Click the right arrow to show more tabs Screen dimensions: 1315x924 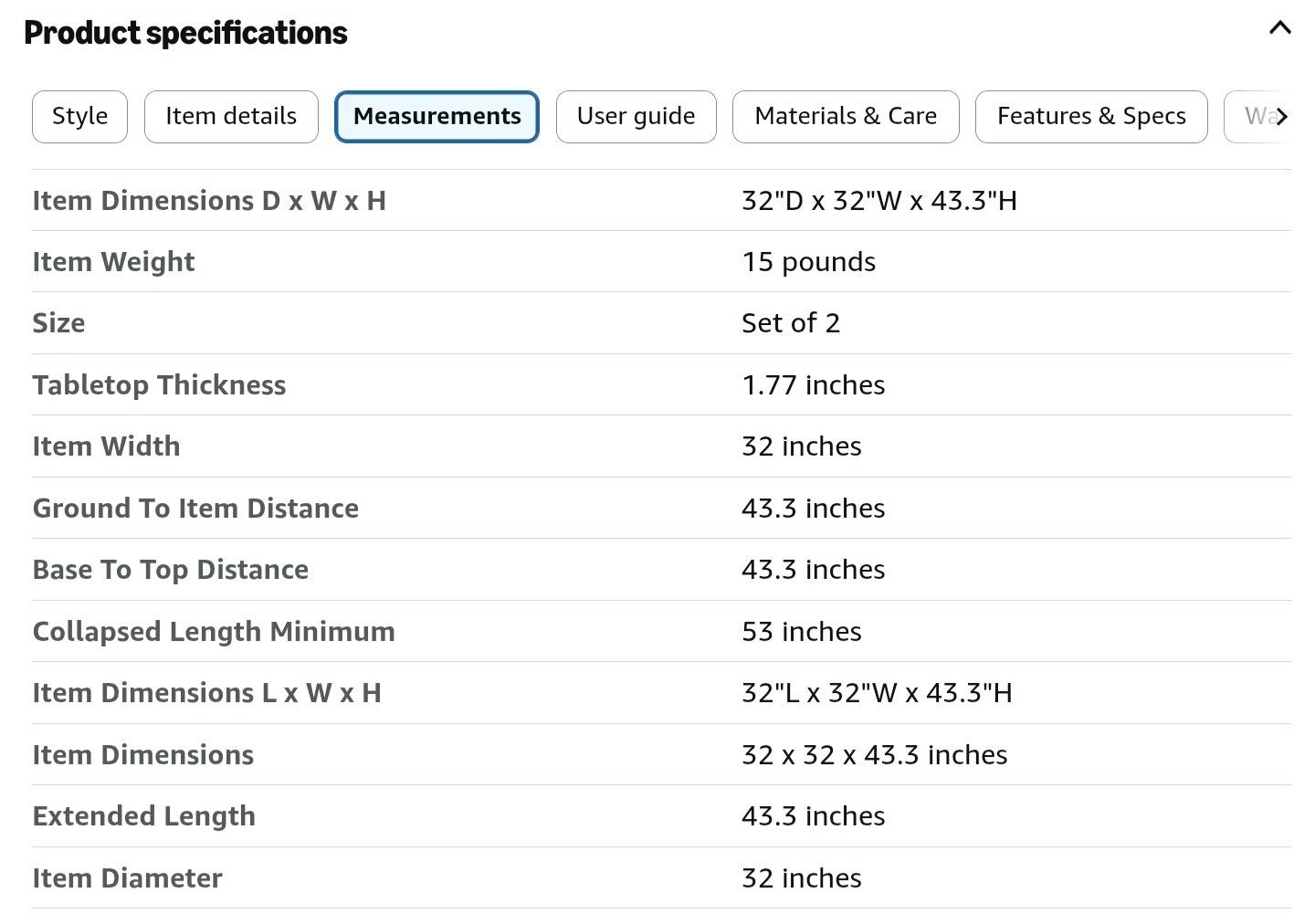(1282, 117)
